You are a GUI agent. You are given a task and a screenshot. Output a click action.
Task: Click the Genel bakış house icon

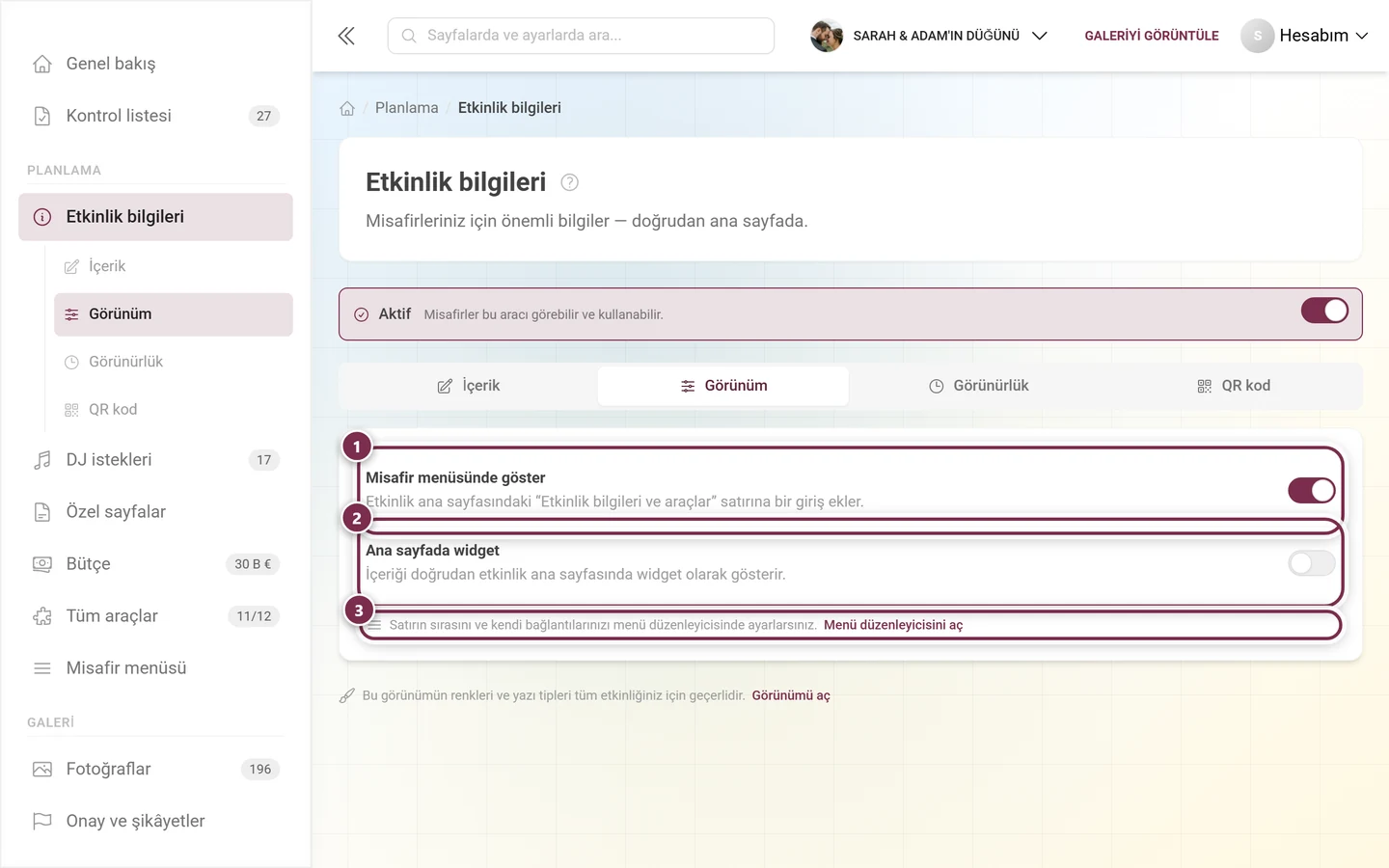pyautogui.click(x=42, y=64)
